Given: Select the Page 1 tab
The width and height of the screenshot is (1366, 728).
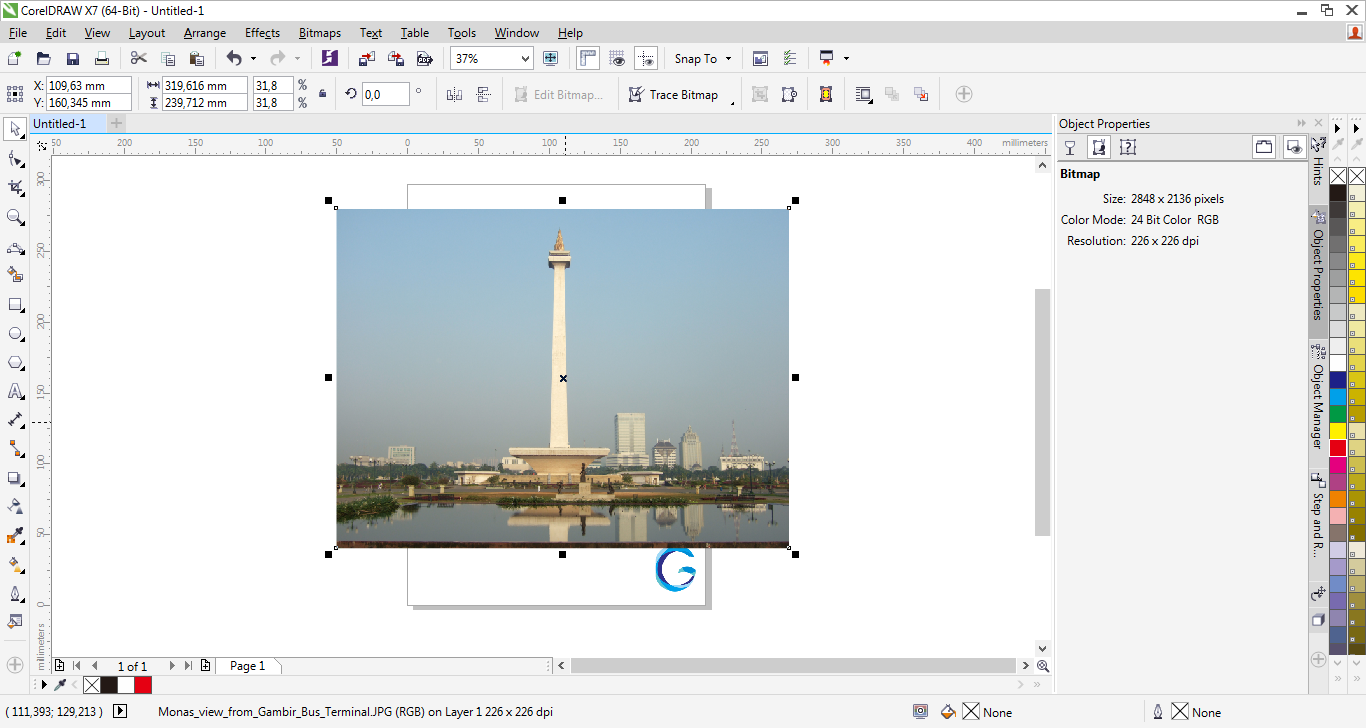Looking at the screenshot, I should [248, 666].
